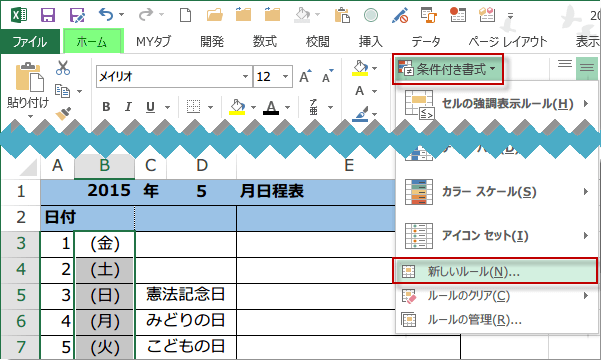Open the ファイル tab
This screenshot has height=360, width=601.
30,41
